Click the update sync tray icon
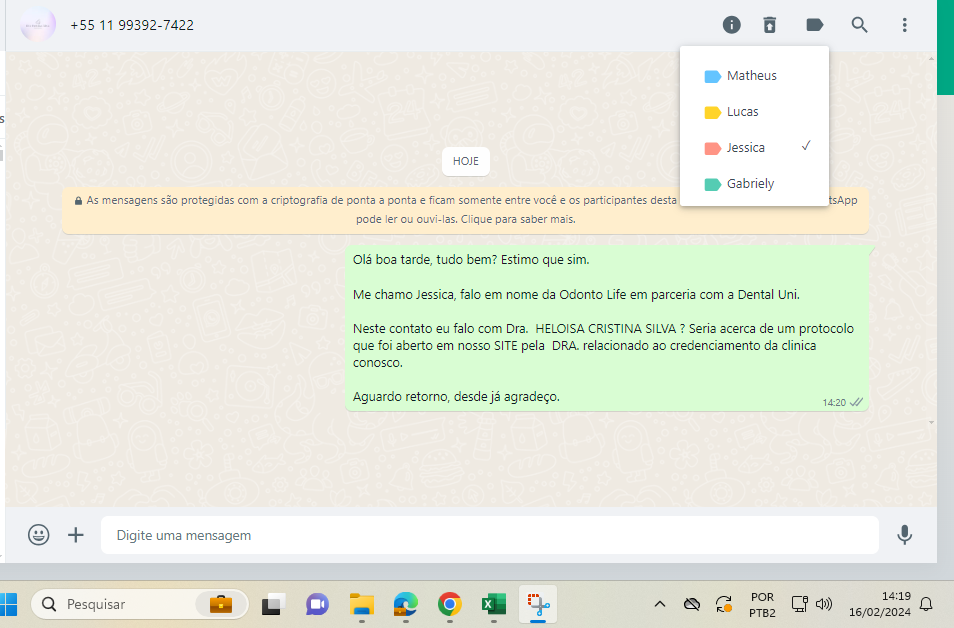 (x=723, y=604)
